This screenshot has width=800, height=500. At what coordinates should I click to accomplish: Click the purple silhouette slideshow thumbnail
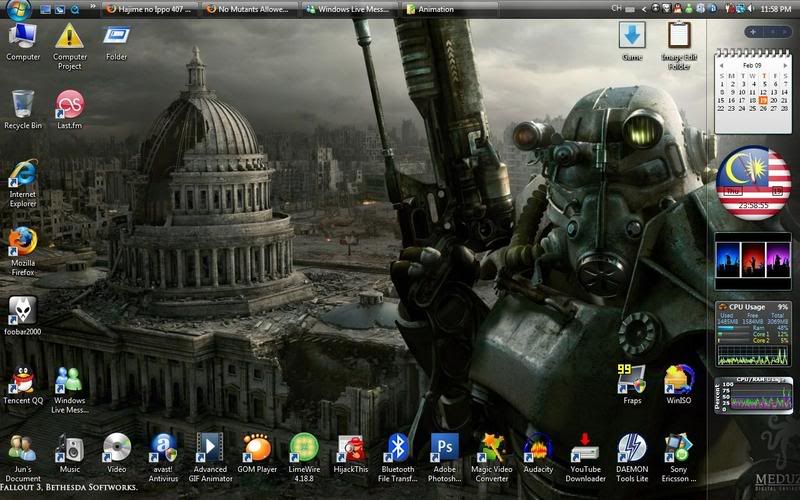click(x=778, y=260)
